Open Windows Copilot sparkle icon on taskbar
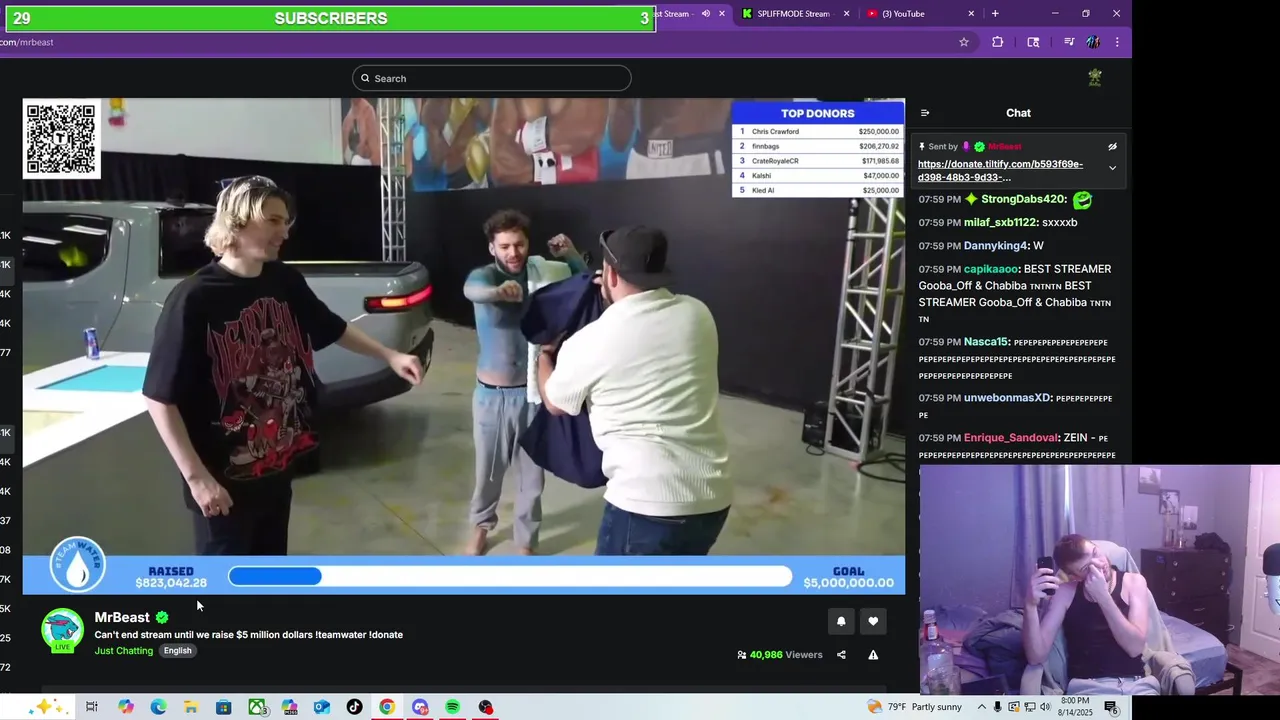This screenshot has height=720, width=1280. [46, 707]
